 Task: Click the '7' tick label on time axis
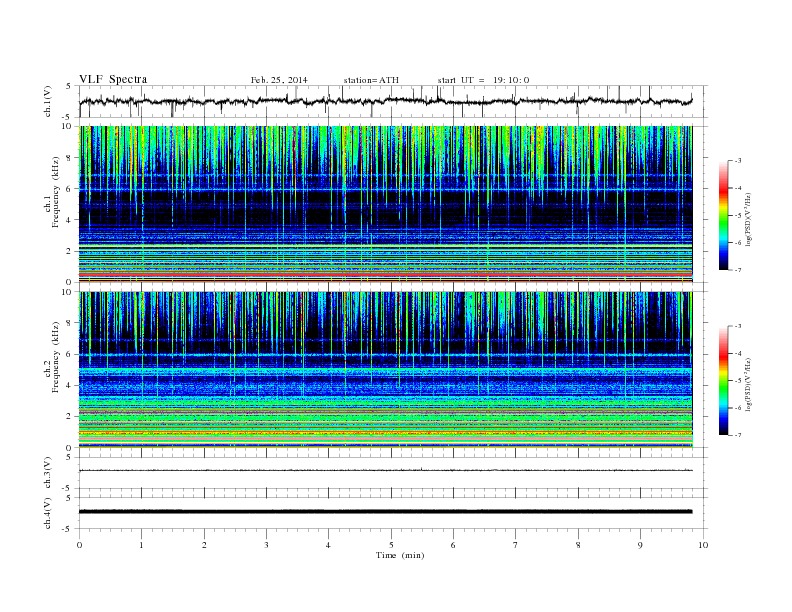coord(516,545)
